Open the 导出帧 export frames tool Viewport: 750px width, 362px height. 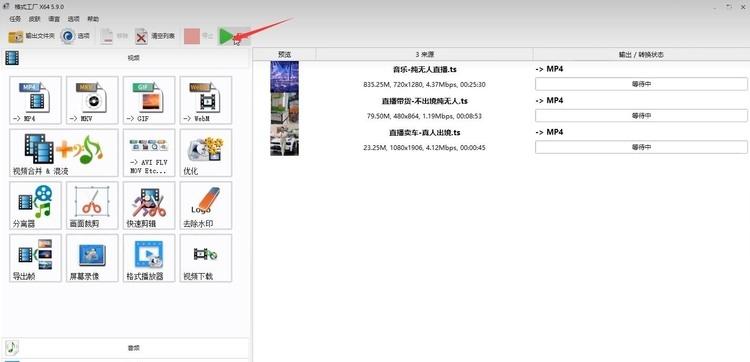click(x=35, y=258)
